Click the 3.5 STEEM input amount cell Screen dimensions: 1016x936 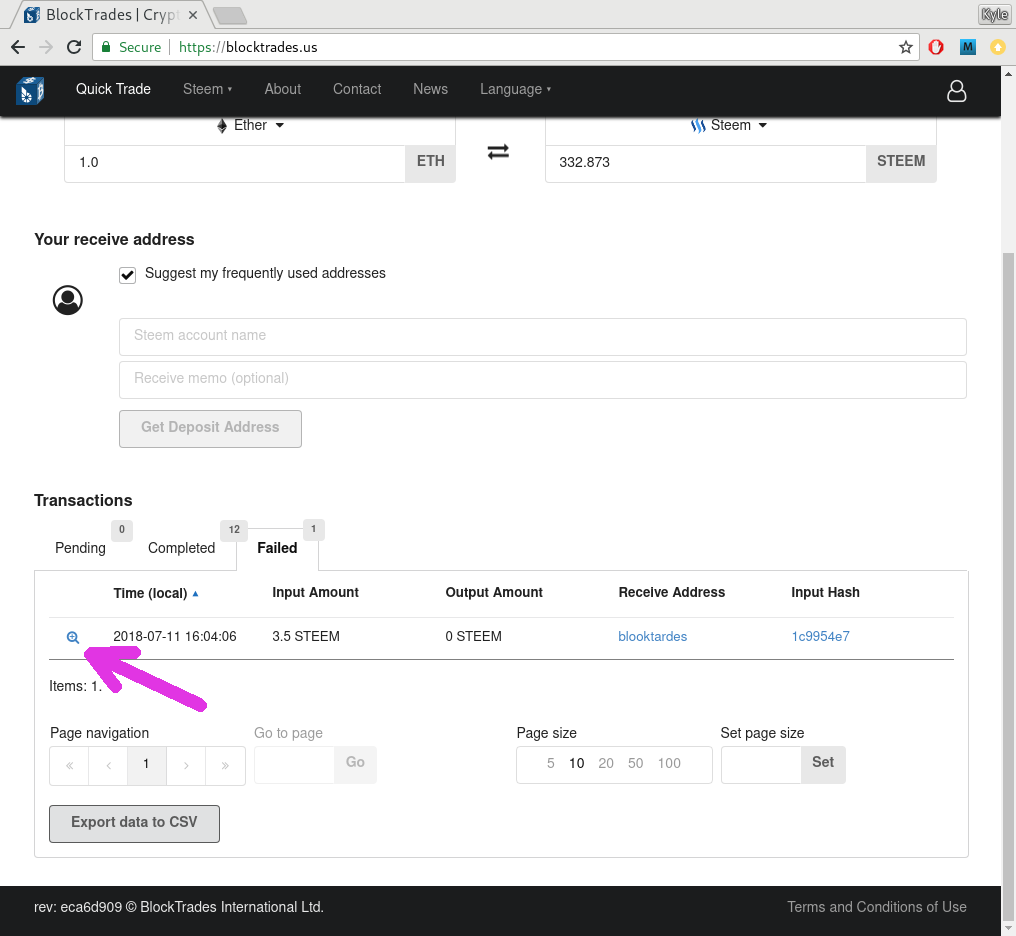point(306,637)
